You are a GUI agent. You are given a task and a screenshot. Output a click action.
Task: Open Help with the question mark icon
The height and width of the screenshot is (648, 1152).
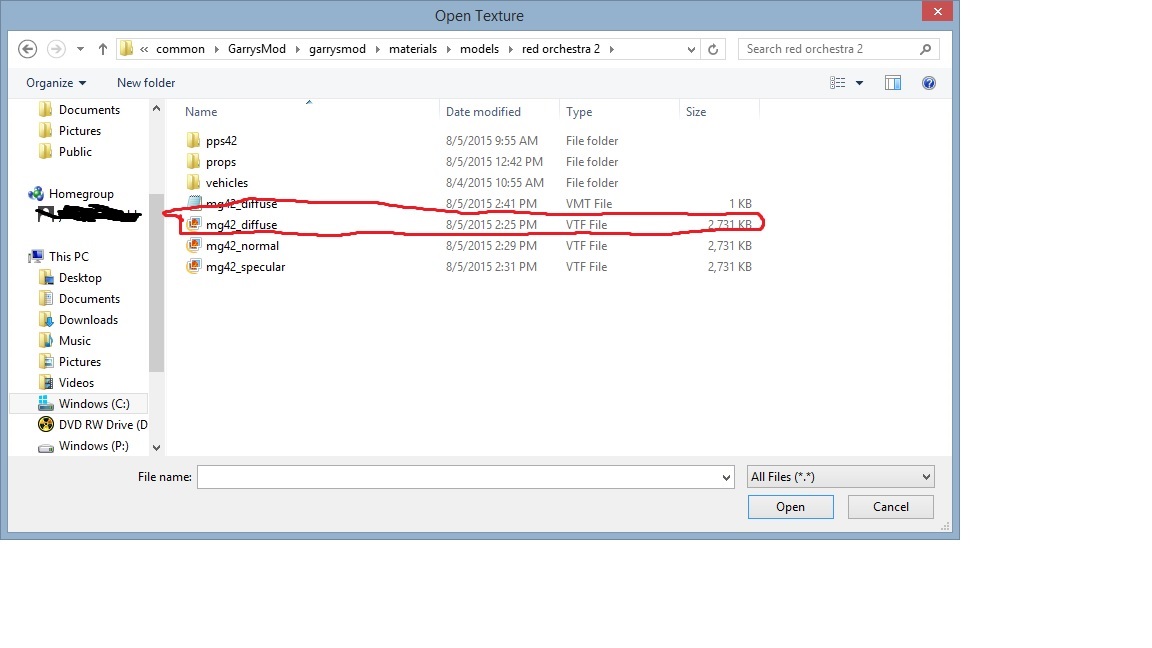[x=929, y=83]
